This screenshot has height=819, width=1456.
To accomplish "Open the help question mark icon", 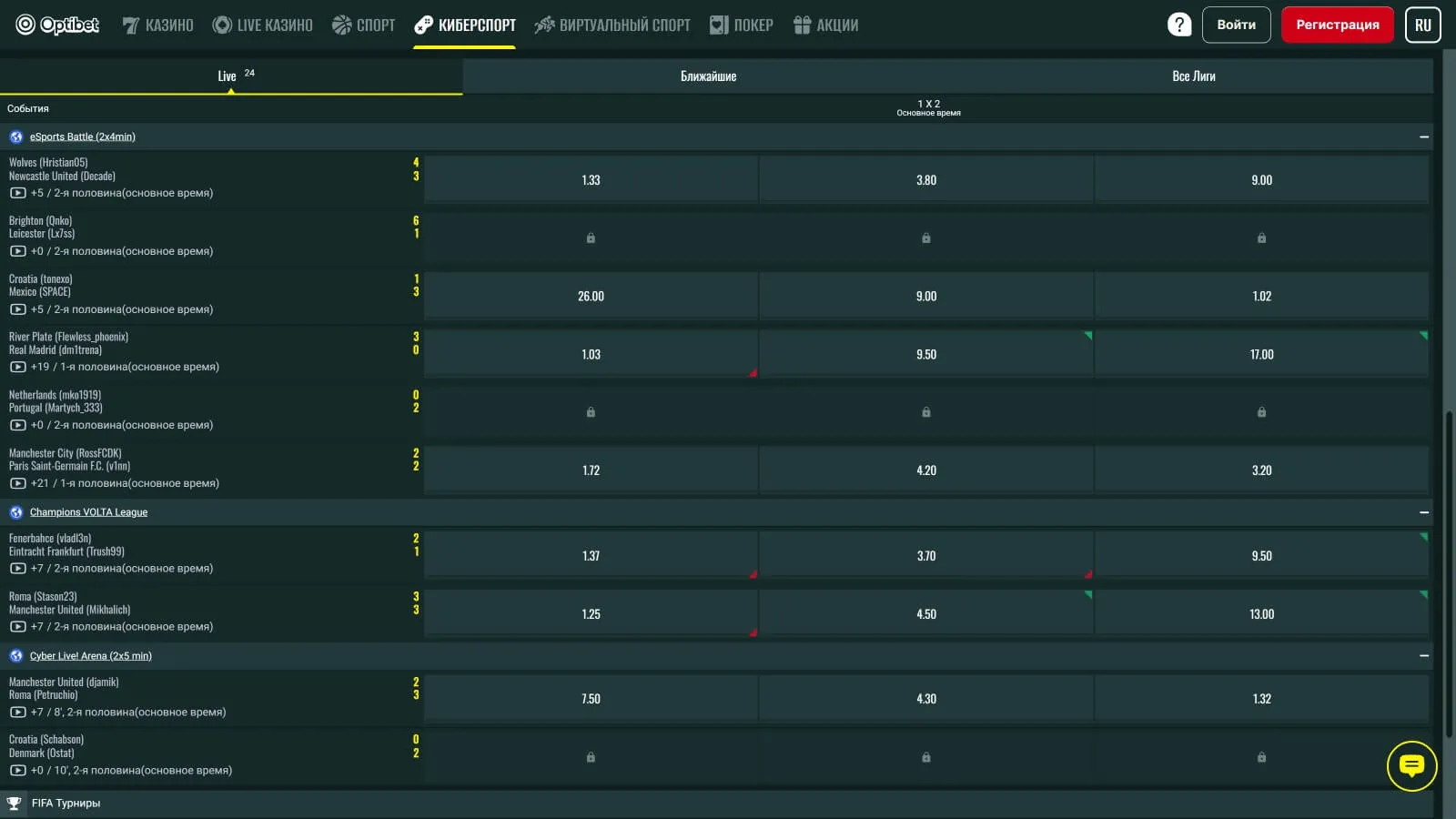I will (1178, 25).
